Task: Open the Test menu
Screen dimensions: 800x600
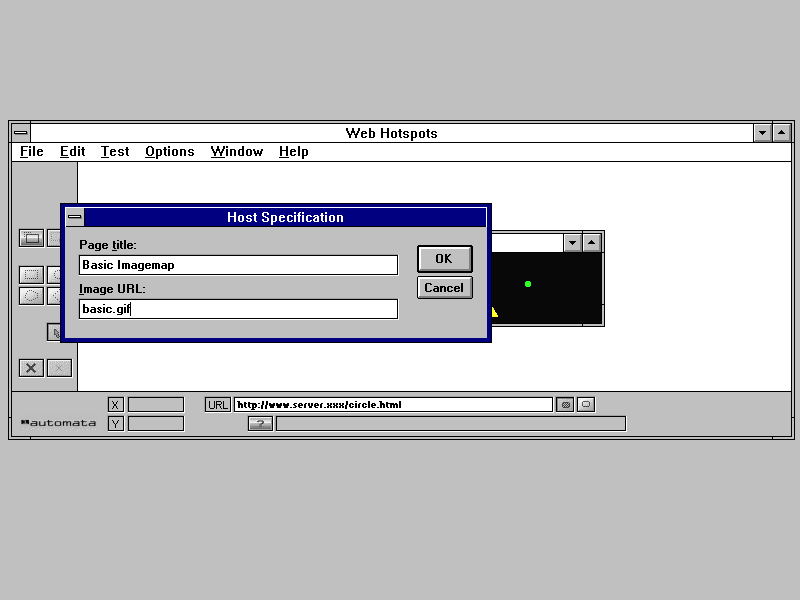Action: click(x=115, y=152)
